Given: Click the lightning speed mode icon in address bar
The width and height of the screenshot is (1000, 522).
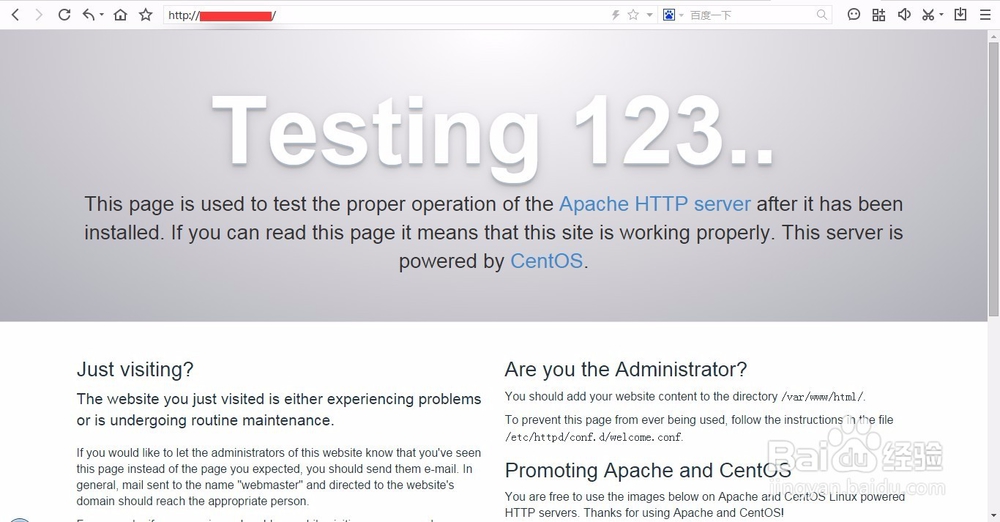Looking at the screenshot, I should tap(615, 15).
